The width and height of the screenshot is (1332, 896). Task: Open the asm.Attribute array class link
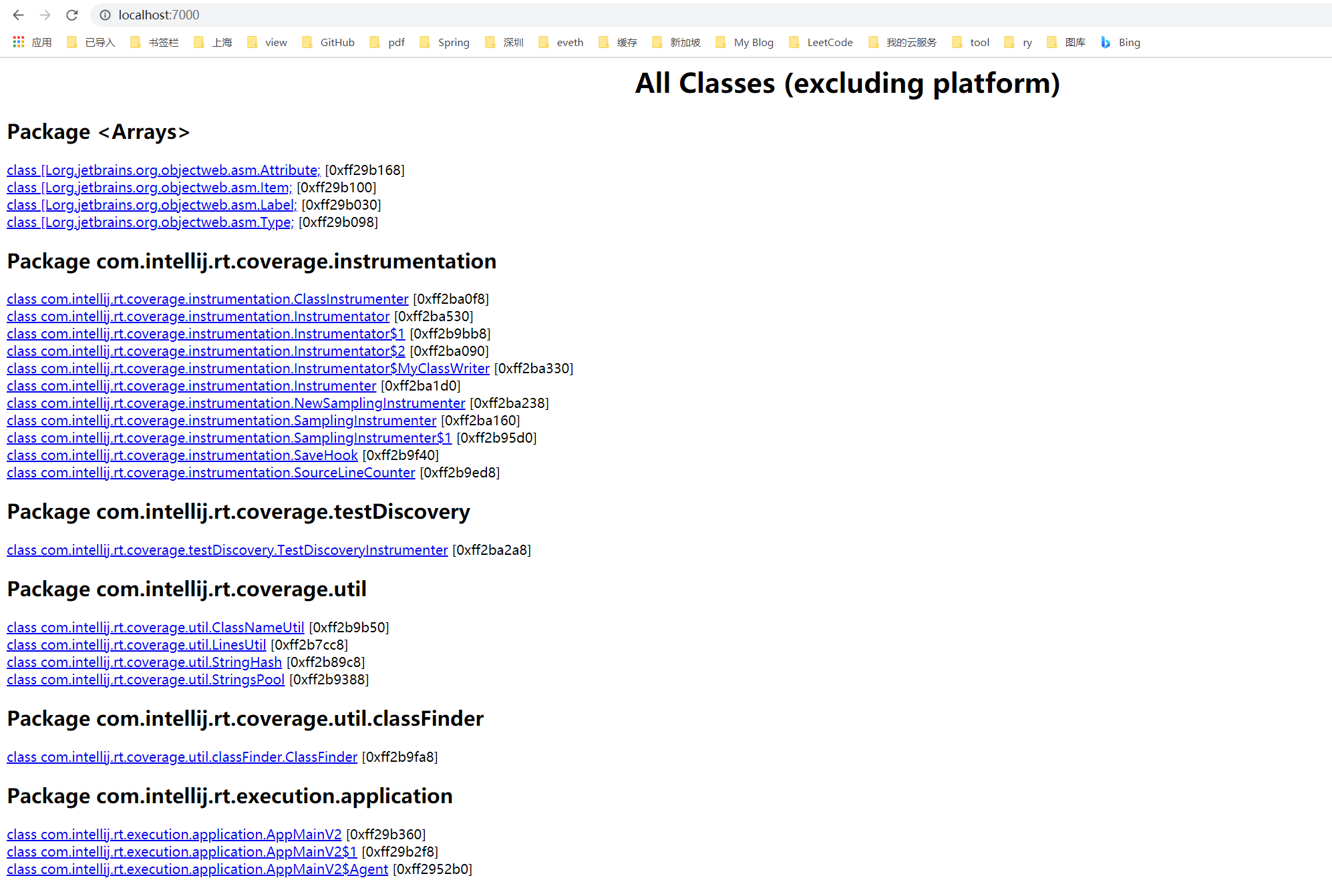163,170
